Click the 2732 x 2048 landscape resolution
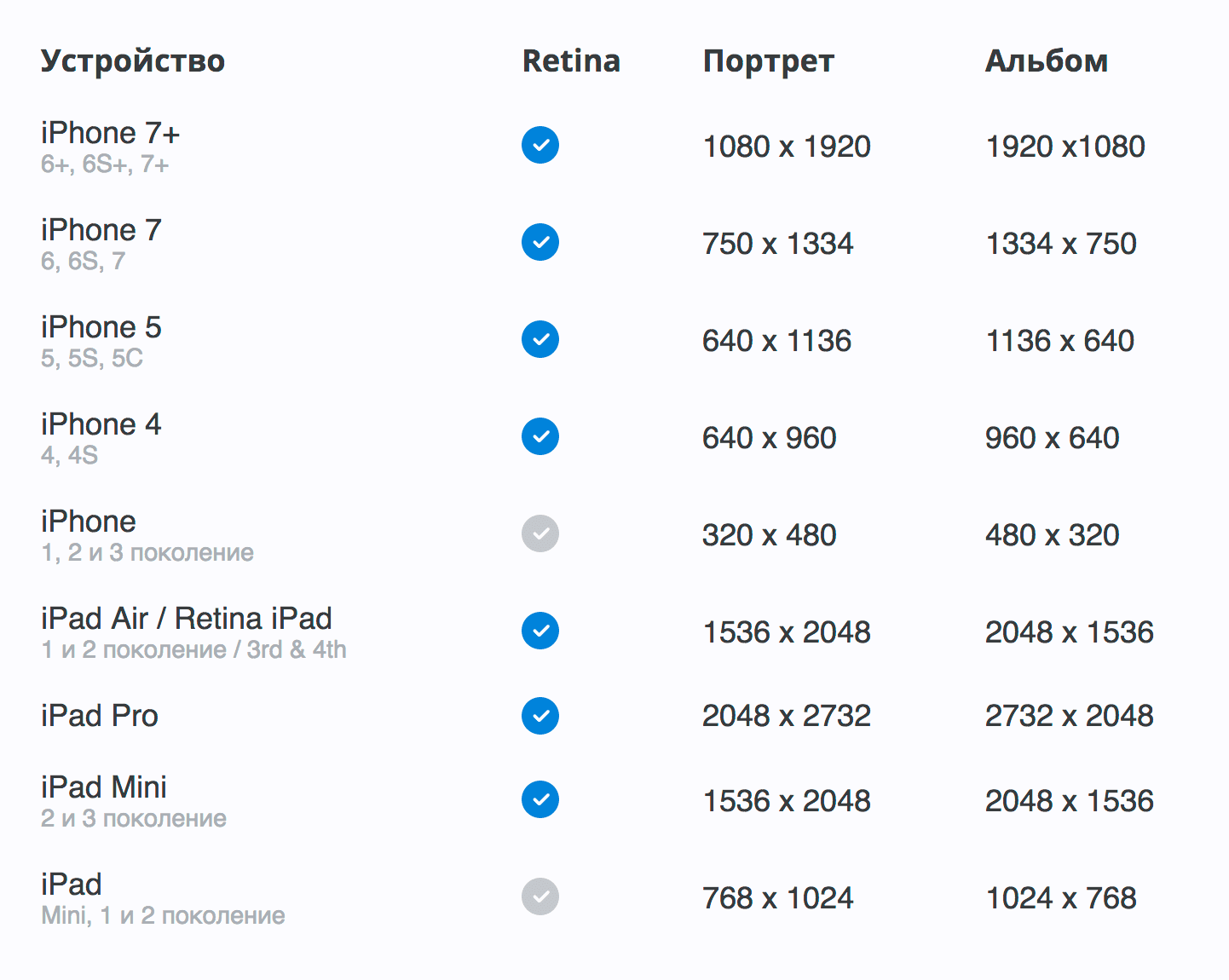 1069,716
